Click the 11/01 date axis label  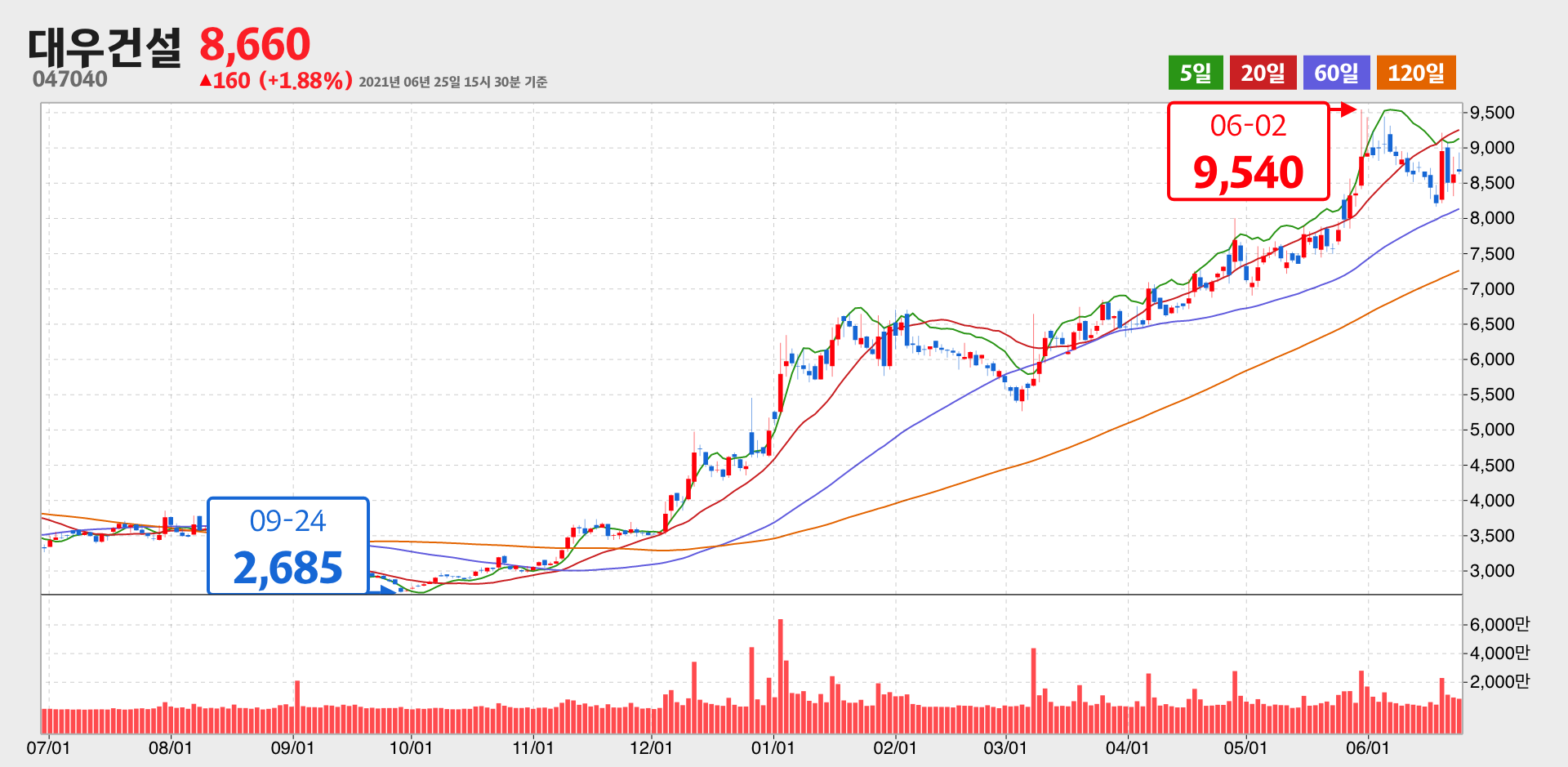click(533, 748)
